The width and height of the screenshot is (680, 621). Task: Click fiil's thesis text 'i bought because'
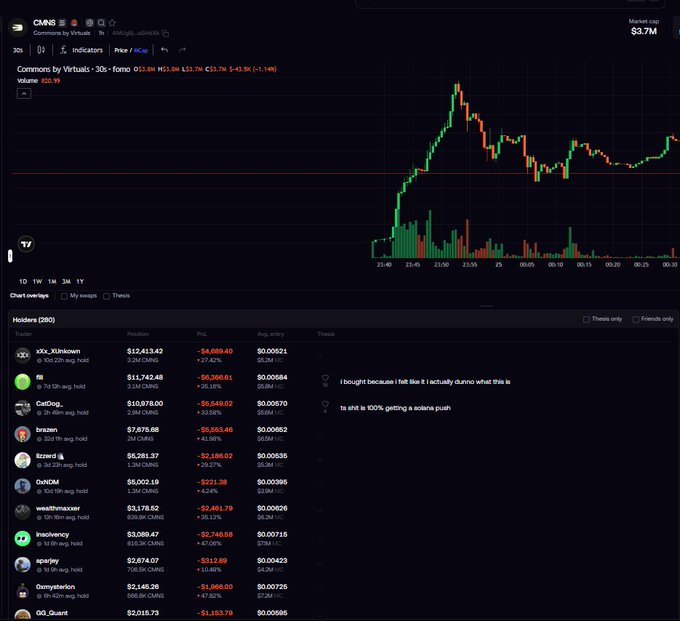click(425, 382)
